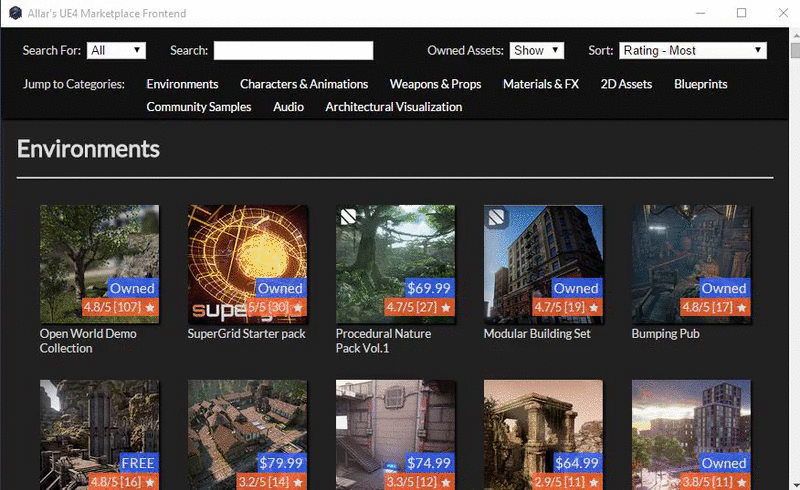Click the Procedural Nature Pack Vol.1 title
Screen dimensions: 800x490
(x=383, y=341)
